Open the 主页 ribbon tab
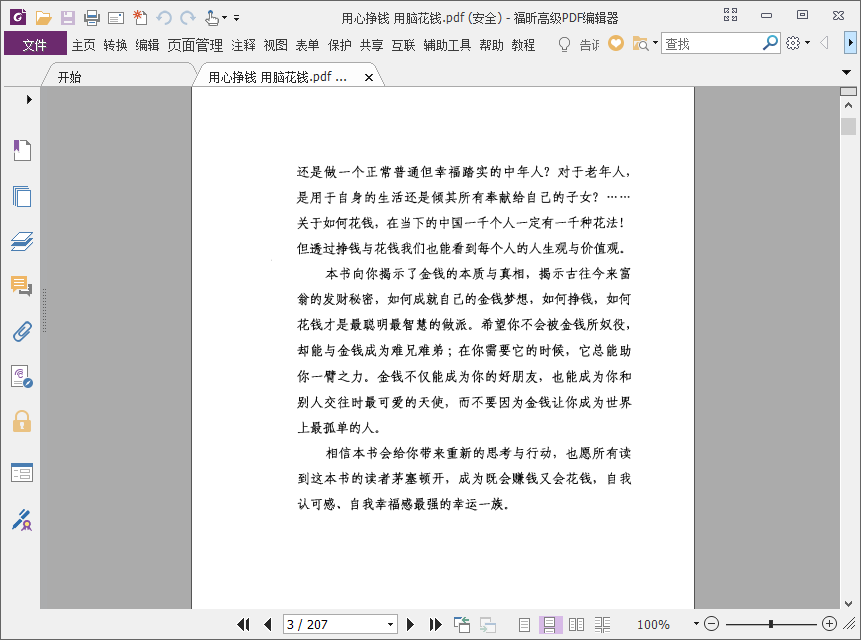Screen dimensions: 861x640 point(83,45)
